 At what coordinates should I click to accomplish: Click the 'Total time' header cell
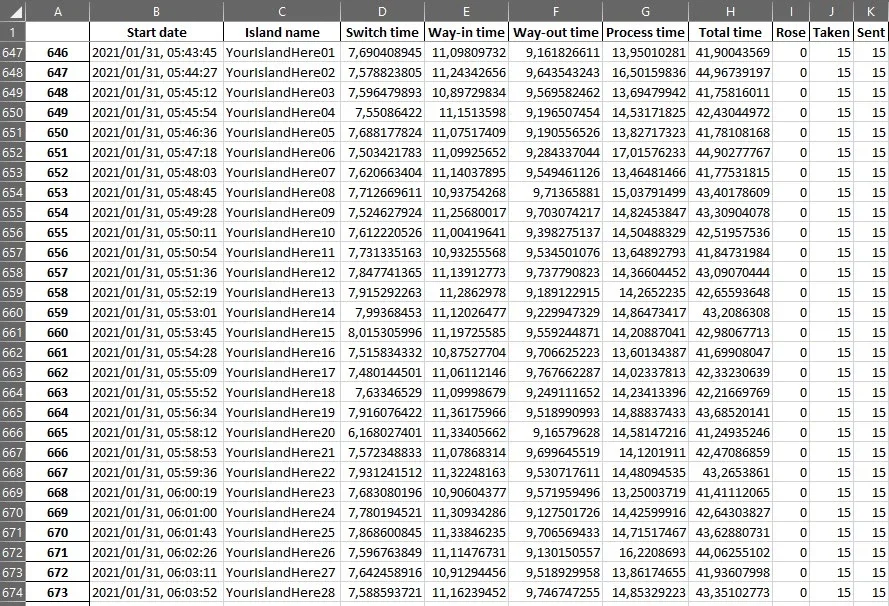pyautogui.click(x=730, y=32)
